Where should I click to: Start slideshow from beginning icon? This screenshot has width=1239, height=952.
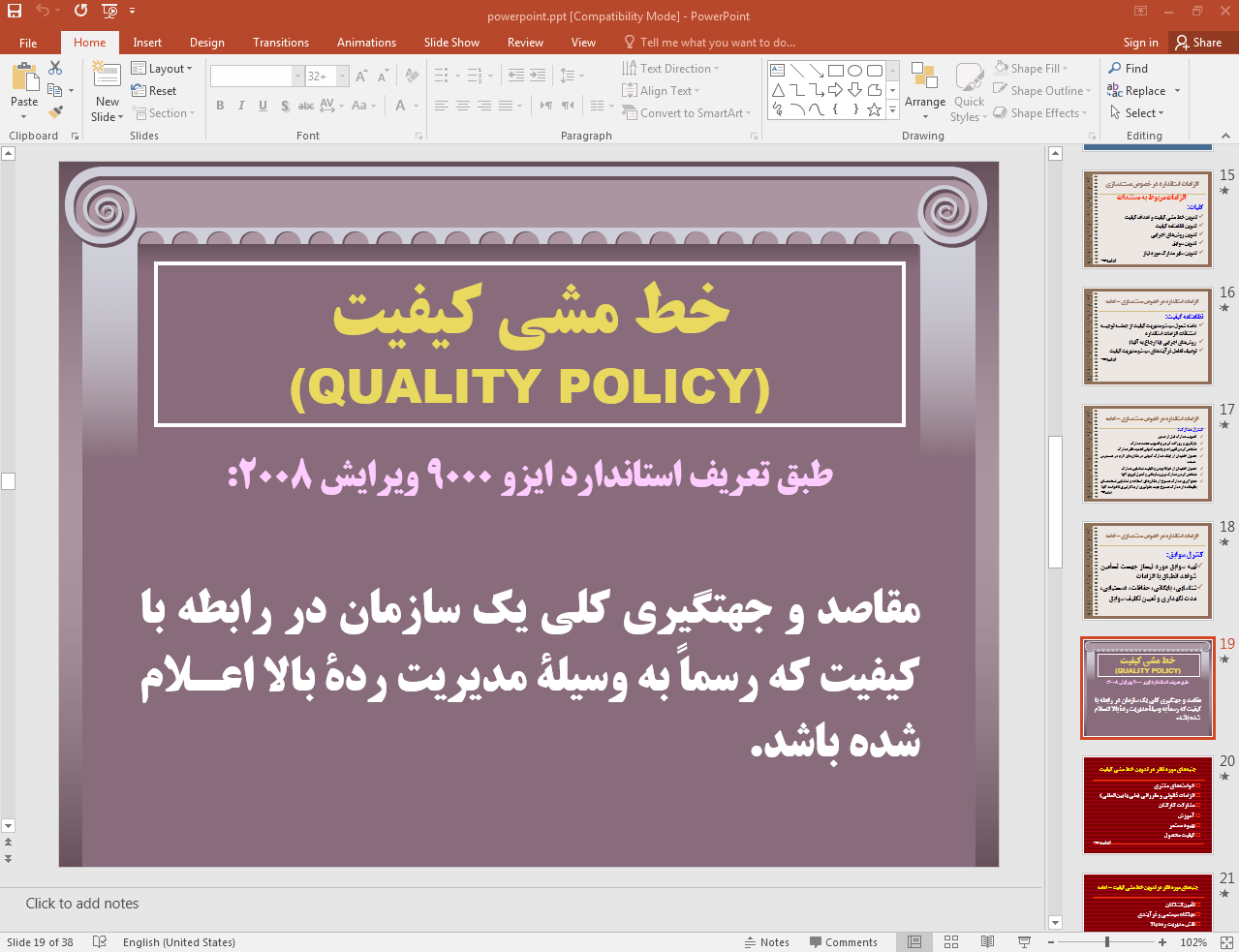pyautogui.click(x=109, y=11)
